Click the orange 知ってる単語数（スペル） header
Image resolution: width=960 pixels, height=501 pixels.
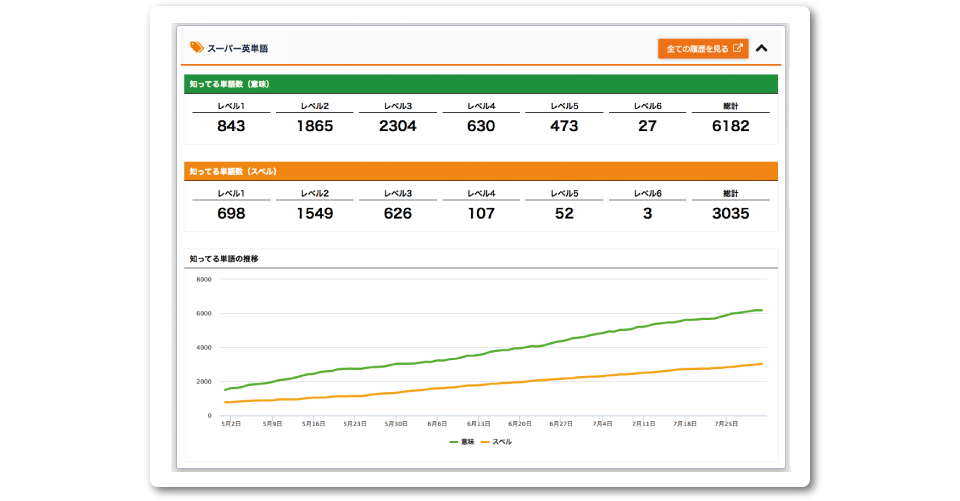pyautogui.click(x=481, y=171)
